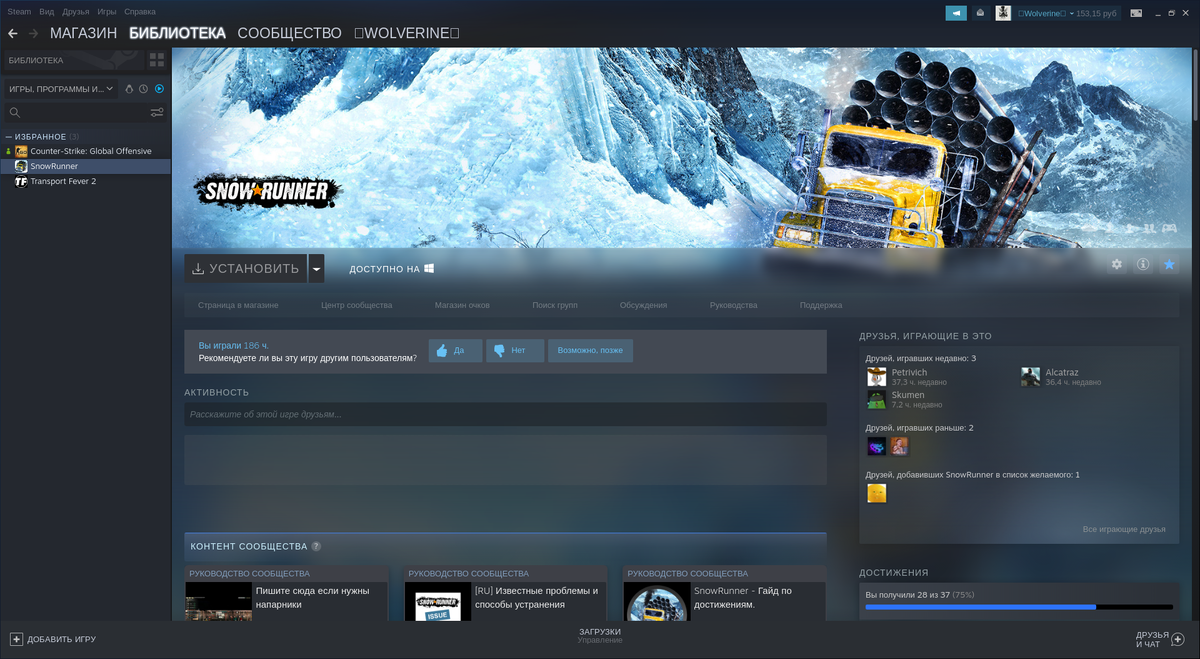1200x659 pixels.
Task: Open game settings gear icon
Action: 1117,265
